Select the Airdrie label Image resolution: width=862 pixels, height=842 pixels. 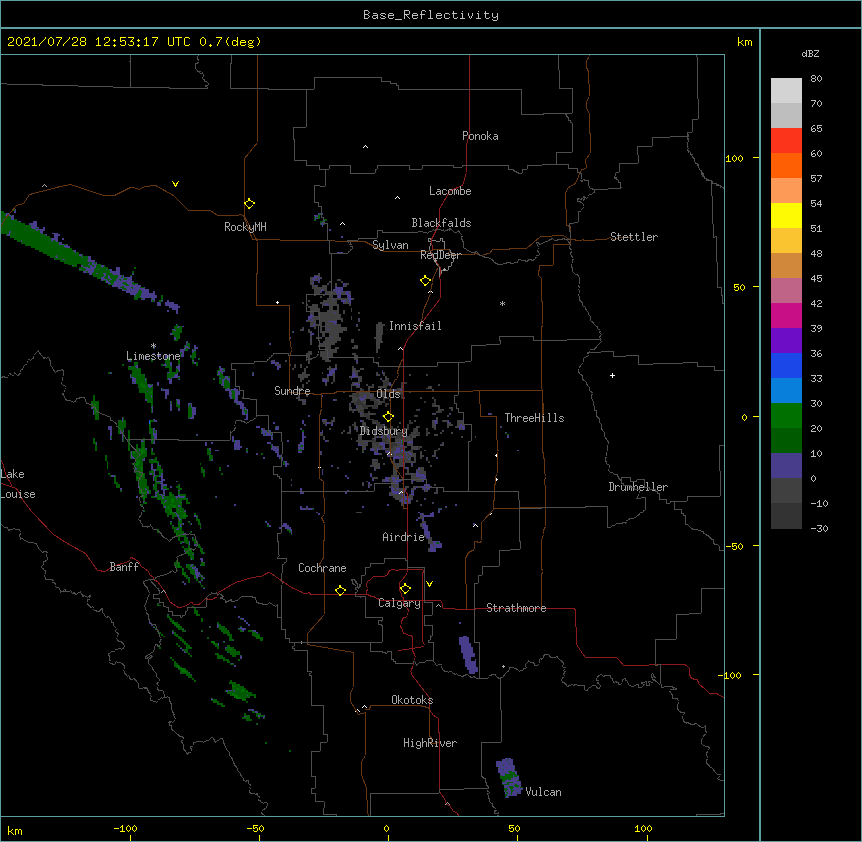click(403, 537)
